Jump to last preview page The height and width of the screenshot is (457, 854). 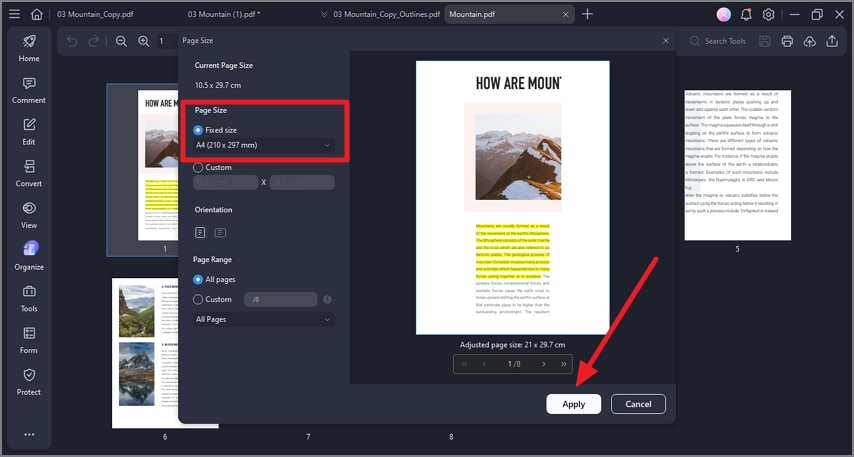(x=563, y=364)
